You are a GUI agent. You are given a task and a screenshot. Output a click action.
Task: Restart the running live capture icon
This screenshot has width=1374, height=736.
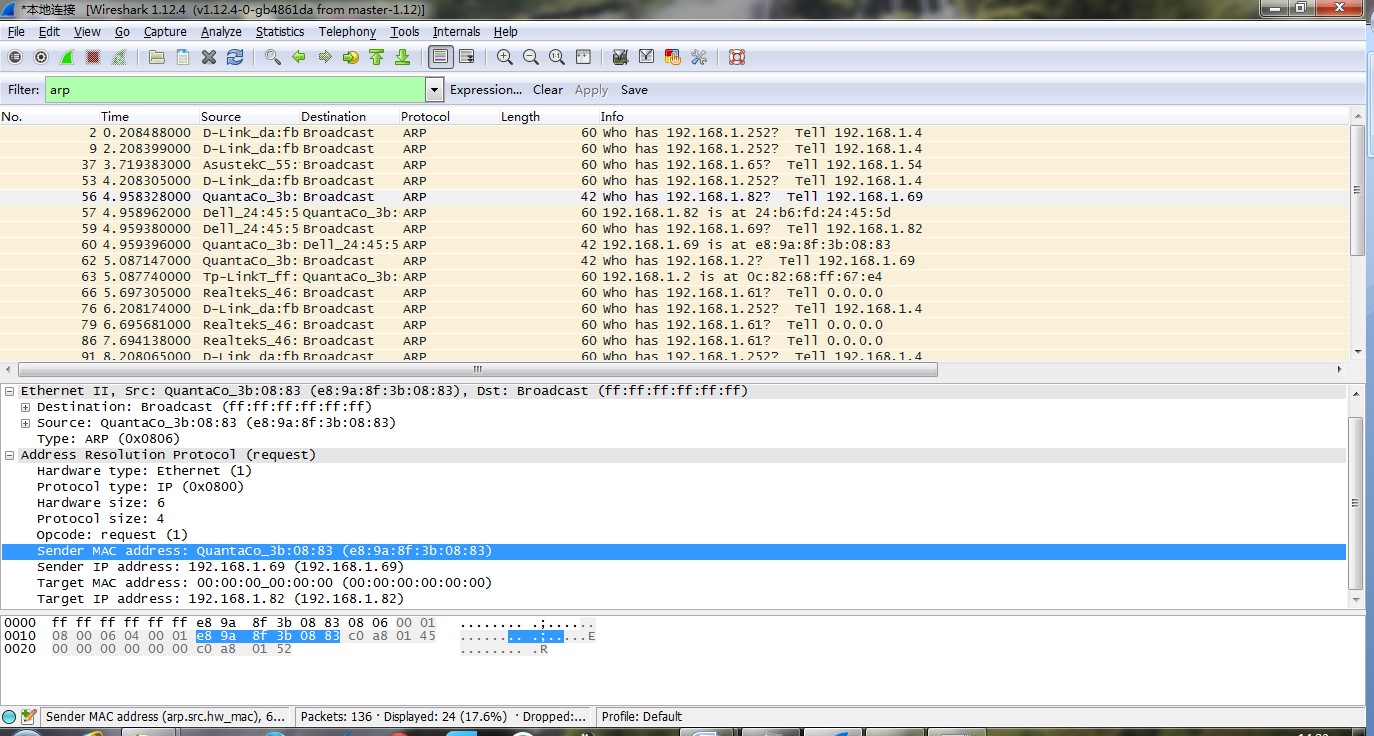[119, 57]
